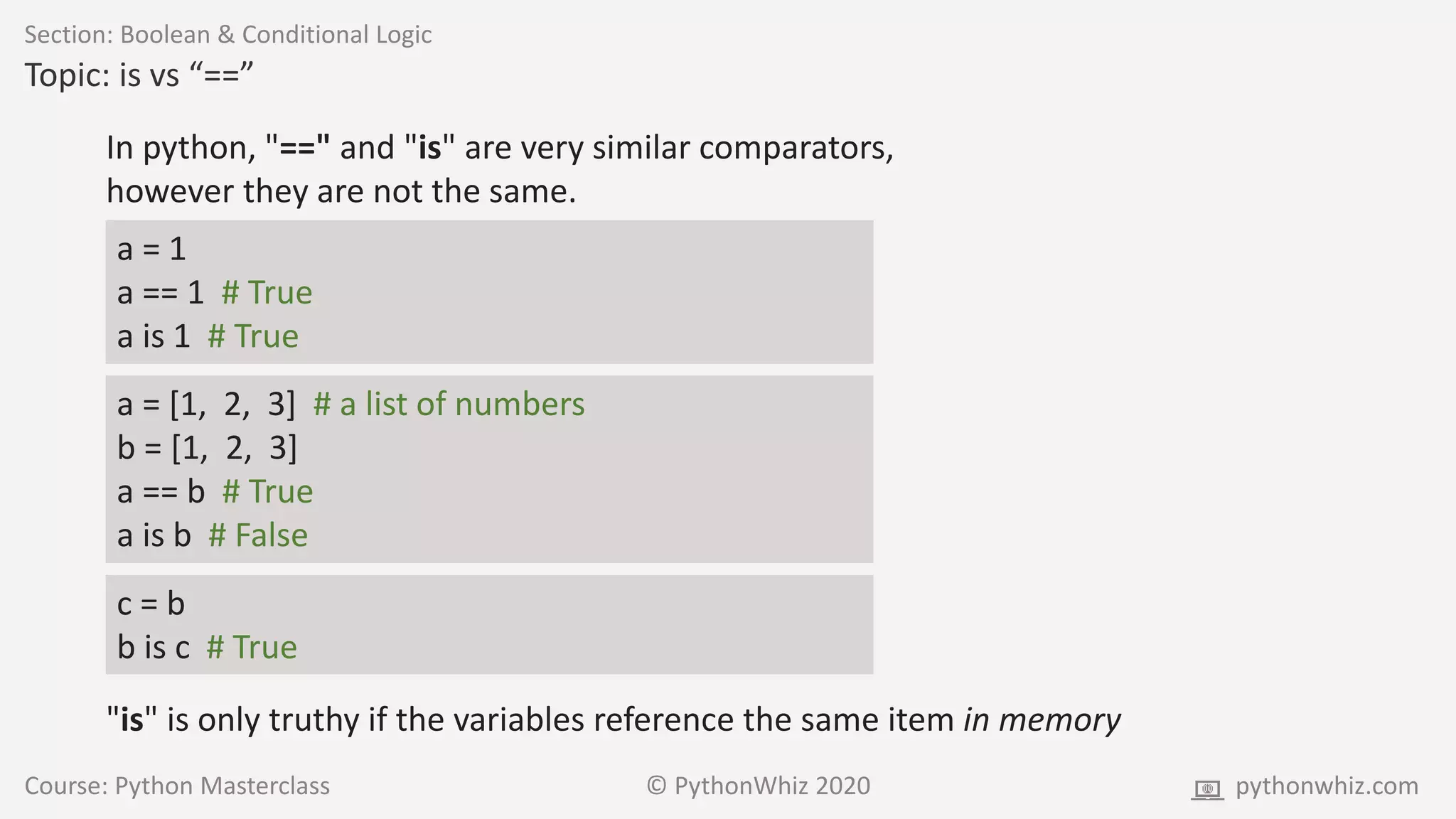Click the 'Section: Boolean & Conditional Logic' header
Viewport: 1456px width, 819px height.
click(x=228, y=34)
